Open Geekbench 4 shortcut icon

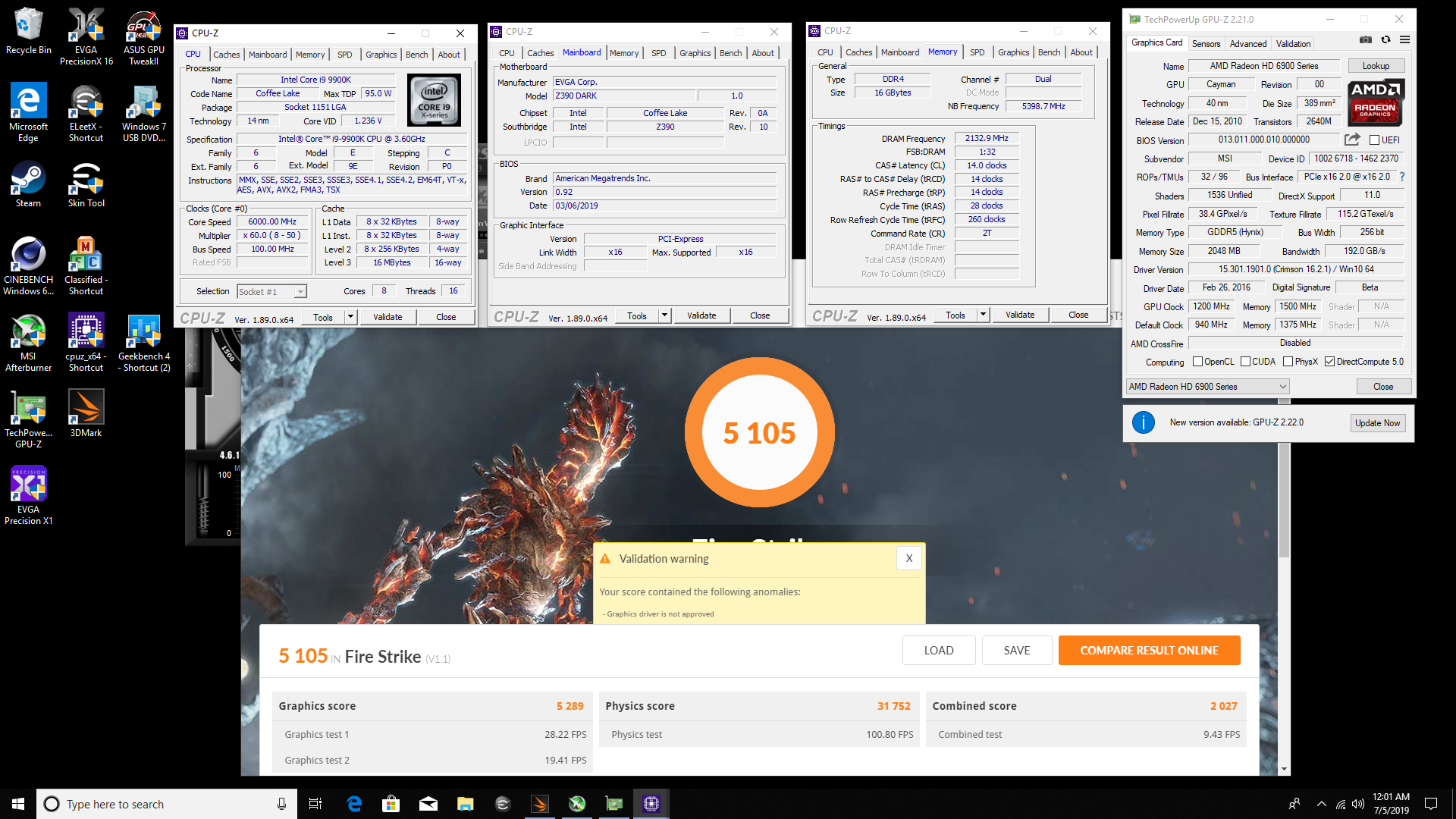click(x=143, y=342)
